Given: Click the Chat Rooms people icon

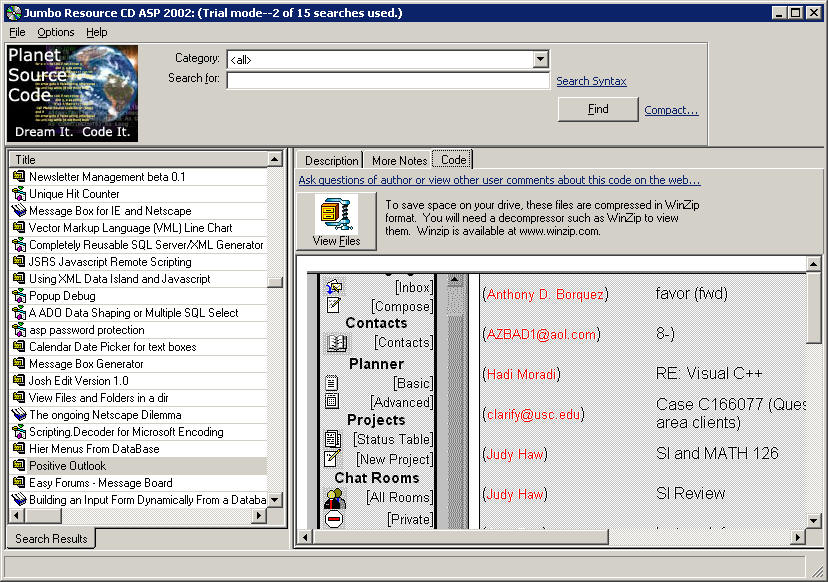Looking at the screenshot, I should tap(335, 498).
